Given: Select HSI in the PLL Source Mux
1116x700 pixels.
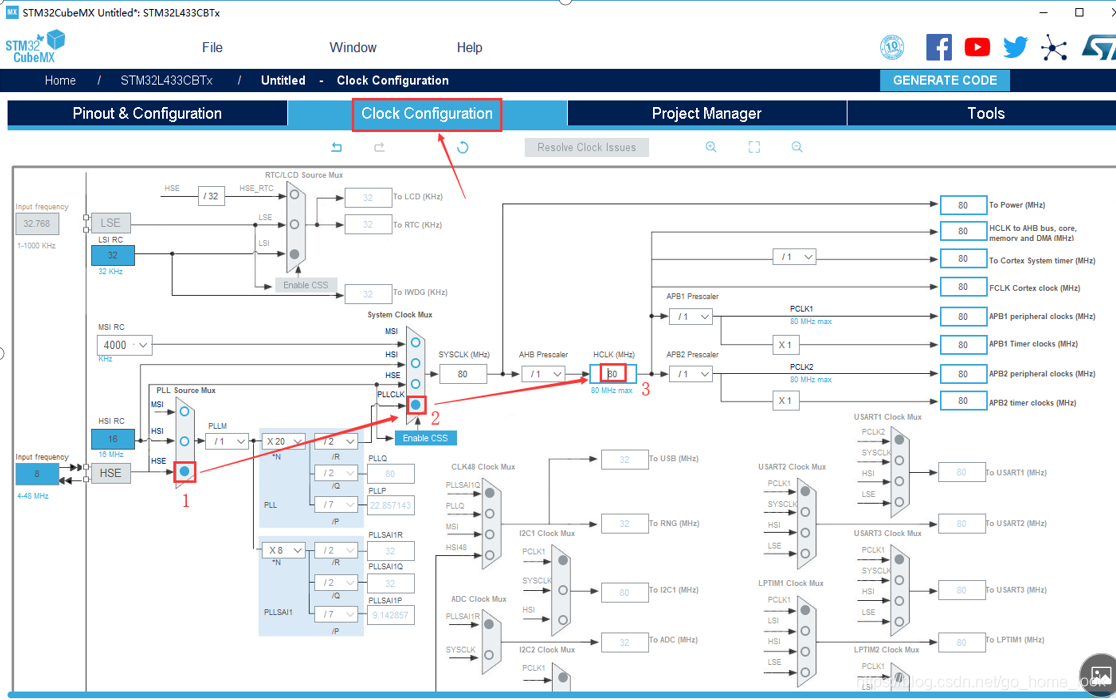Looking at the screenshot, I should pyautogui.click(x=184, y=441).
